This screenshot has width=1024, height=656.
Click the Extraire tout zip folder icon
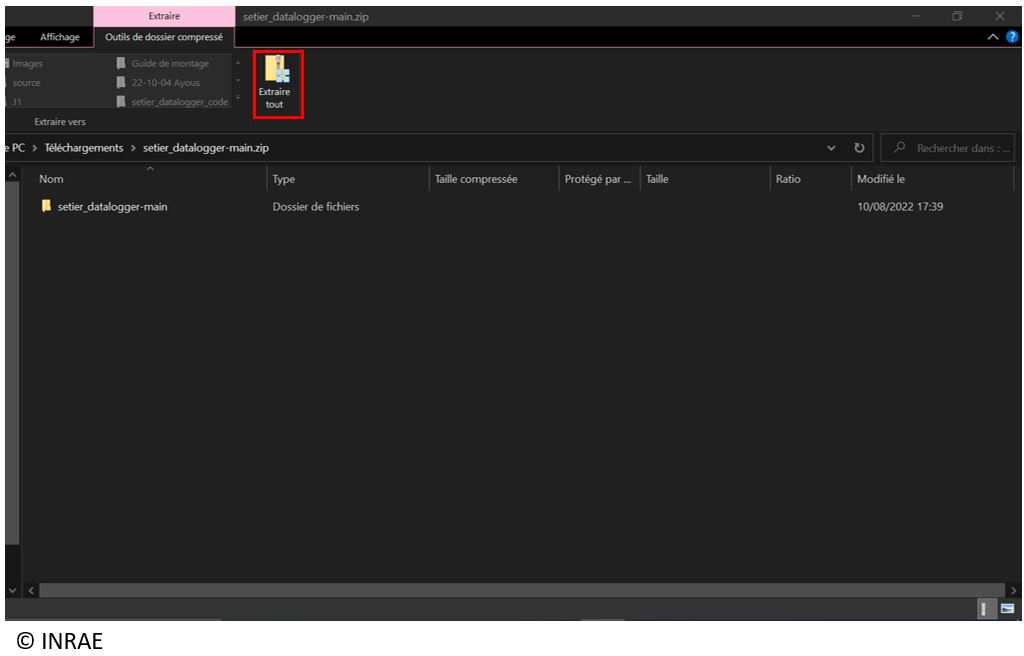(274, 71)
